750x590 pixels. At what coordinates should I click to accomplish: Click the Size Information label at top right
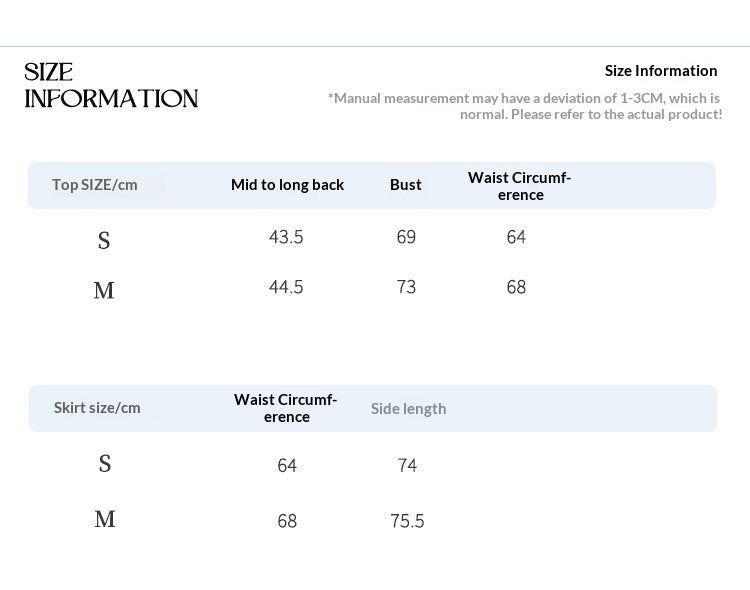(x=661, y=71)
